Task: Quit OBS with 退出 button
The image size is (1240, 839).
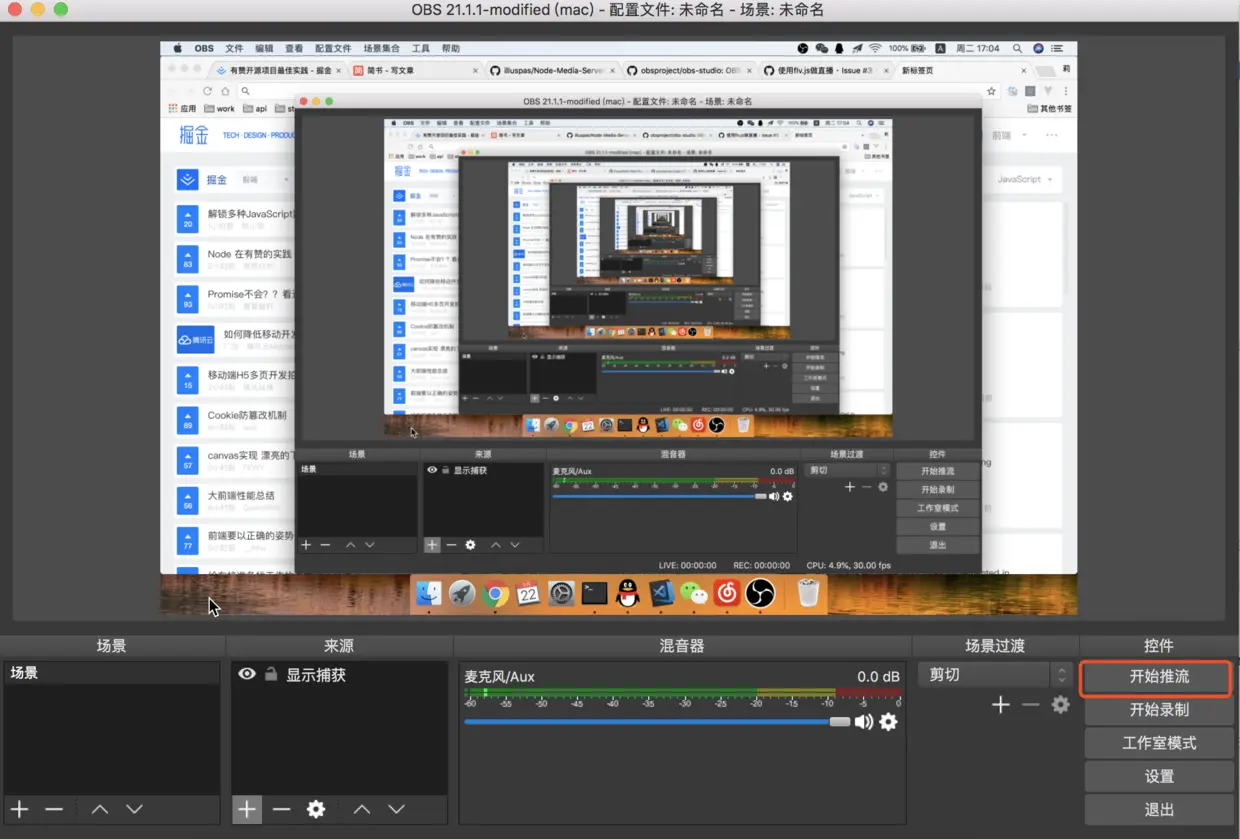Action: point(1159,810)
